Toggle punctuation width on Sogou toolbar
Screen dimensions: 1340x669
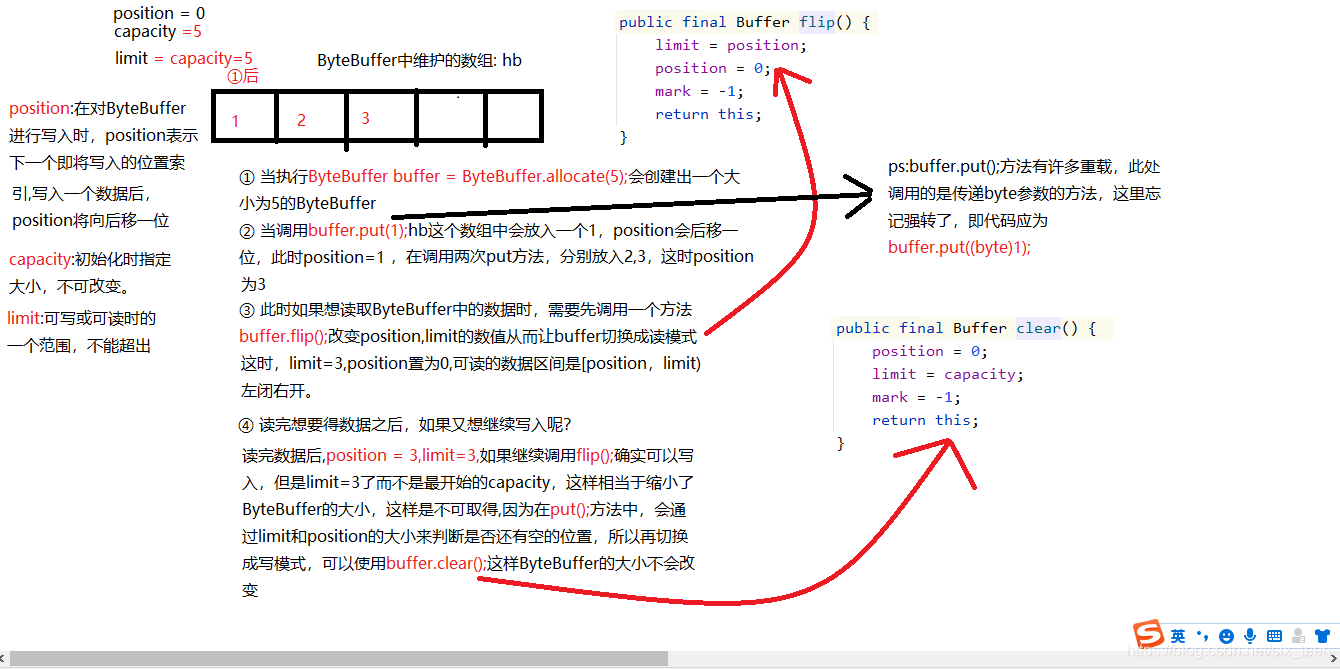coord(1201,636)
